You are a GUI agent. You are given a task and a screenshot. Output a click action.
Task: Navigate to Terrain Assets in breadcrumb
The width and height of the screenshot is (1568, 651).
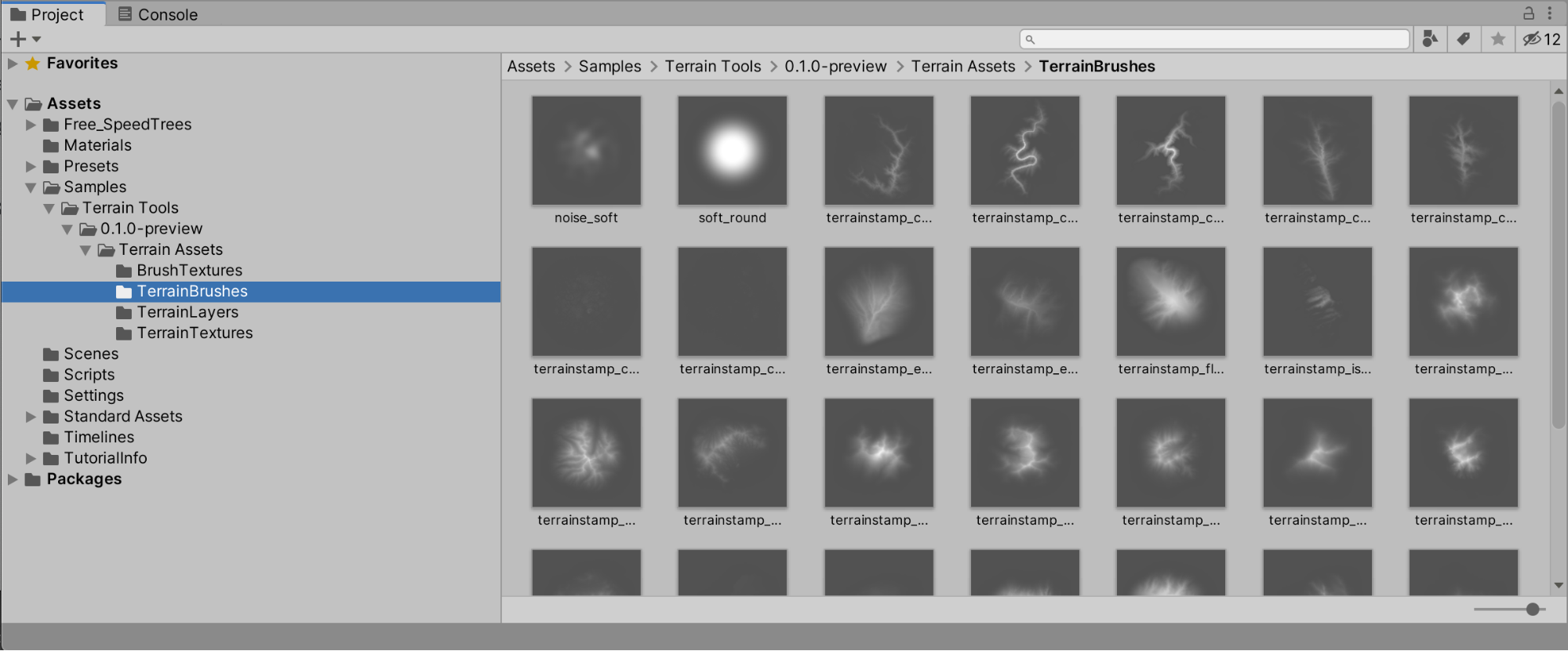[962, 67]
